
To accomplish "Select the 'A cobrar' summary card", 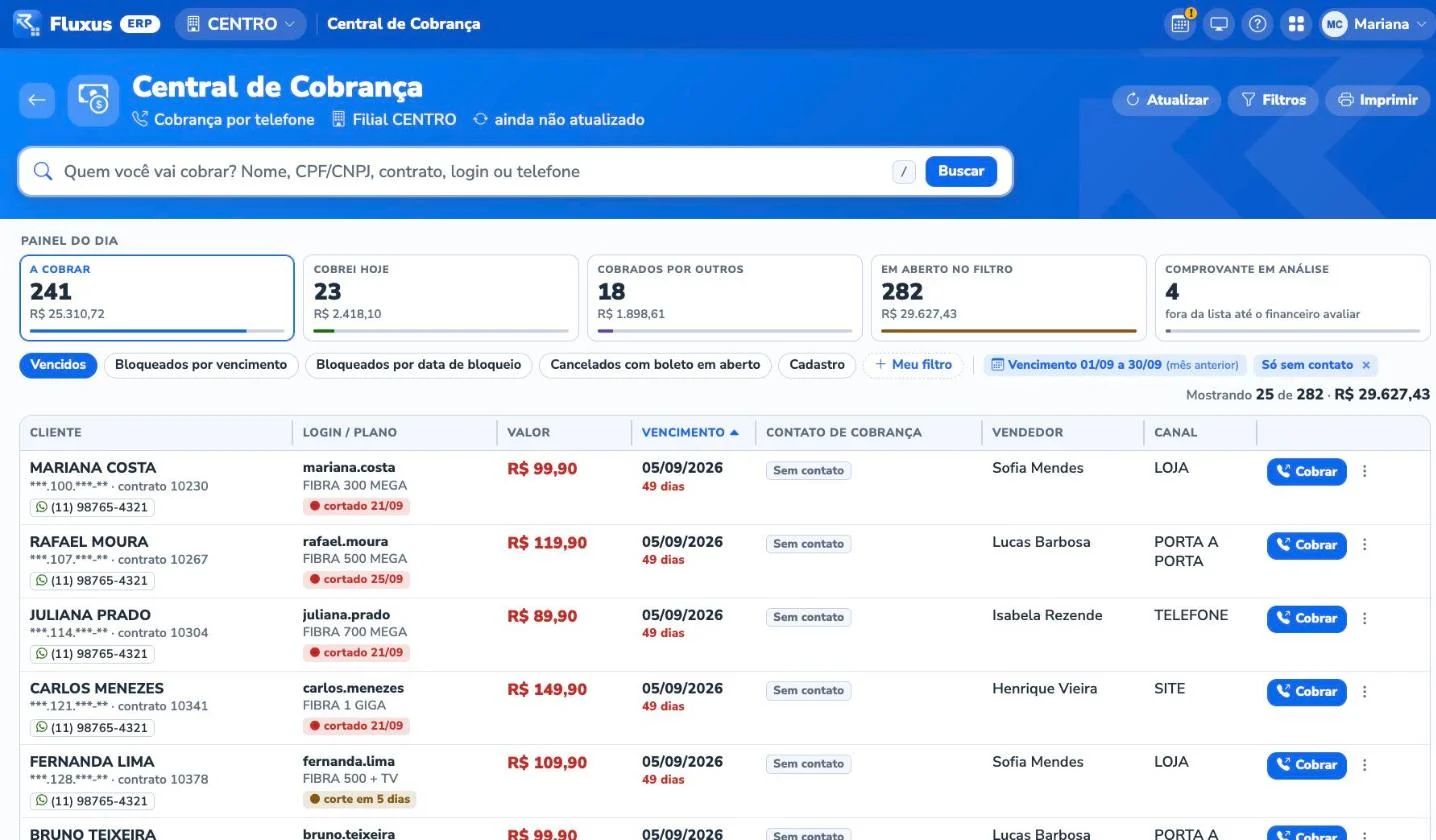I will (x=157, y=298).
